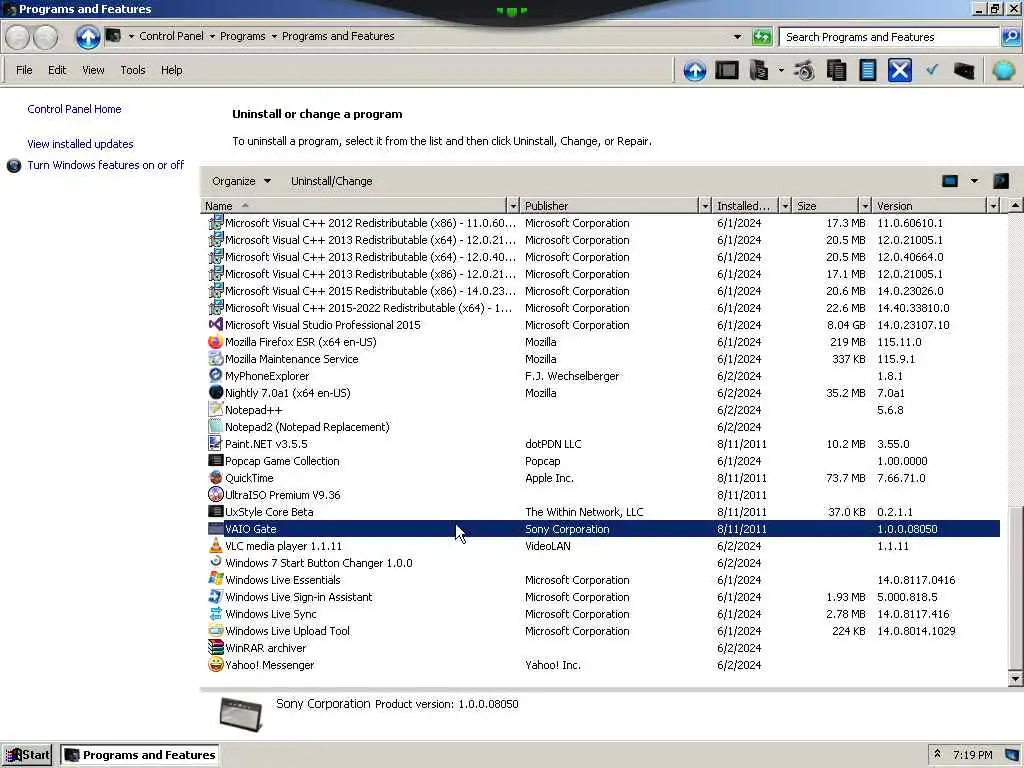Click the Change your view icon
The height and width of the screenshot is (768, 1024).
coord(950,181)
